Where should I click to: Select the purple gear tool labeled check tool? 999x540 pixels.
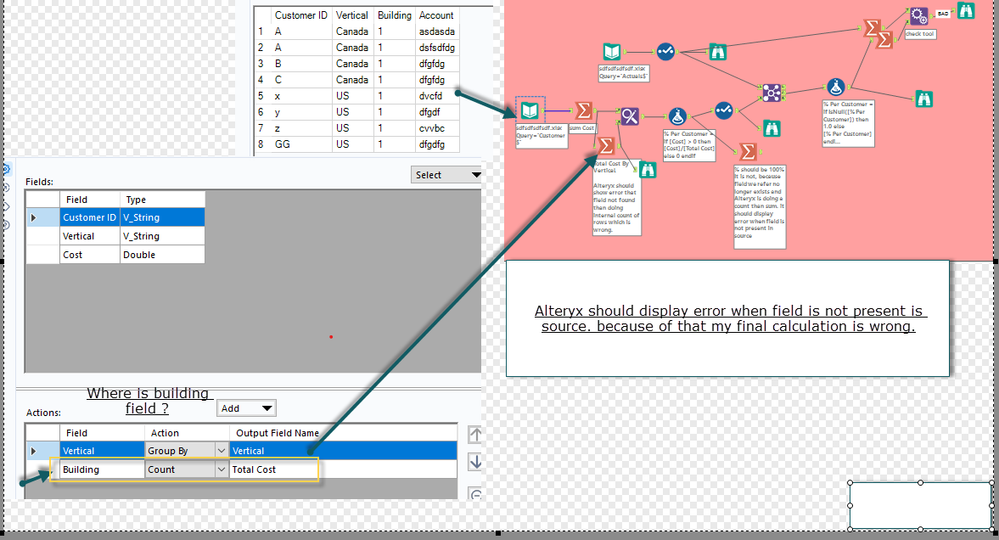[x=918, y=16]
